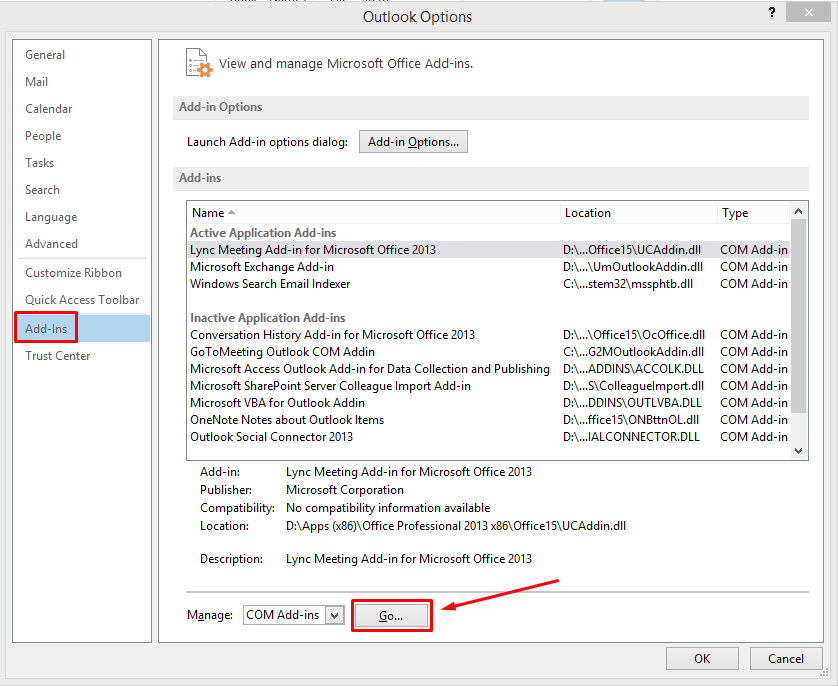This screenshot has height=686, width=838.
Task: Click the G2MOutlookAddin.dll location cell
Action: [633, 352]
